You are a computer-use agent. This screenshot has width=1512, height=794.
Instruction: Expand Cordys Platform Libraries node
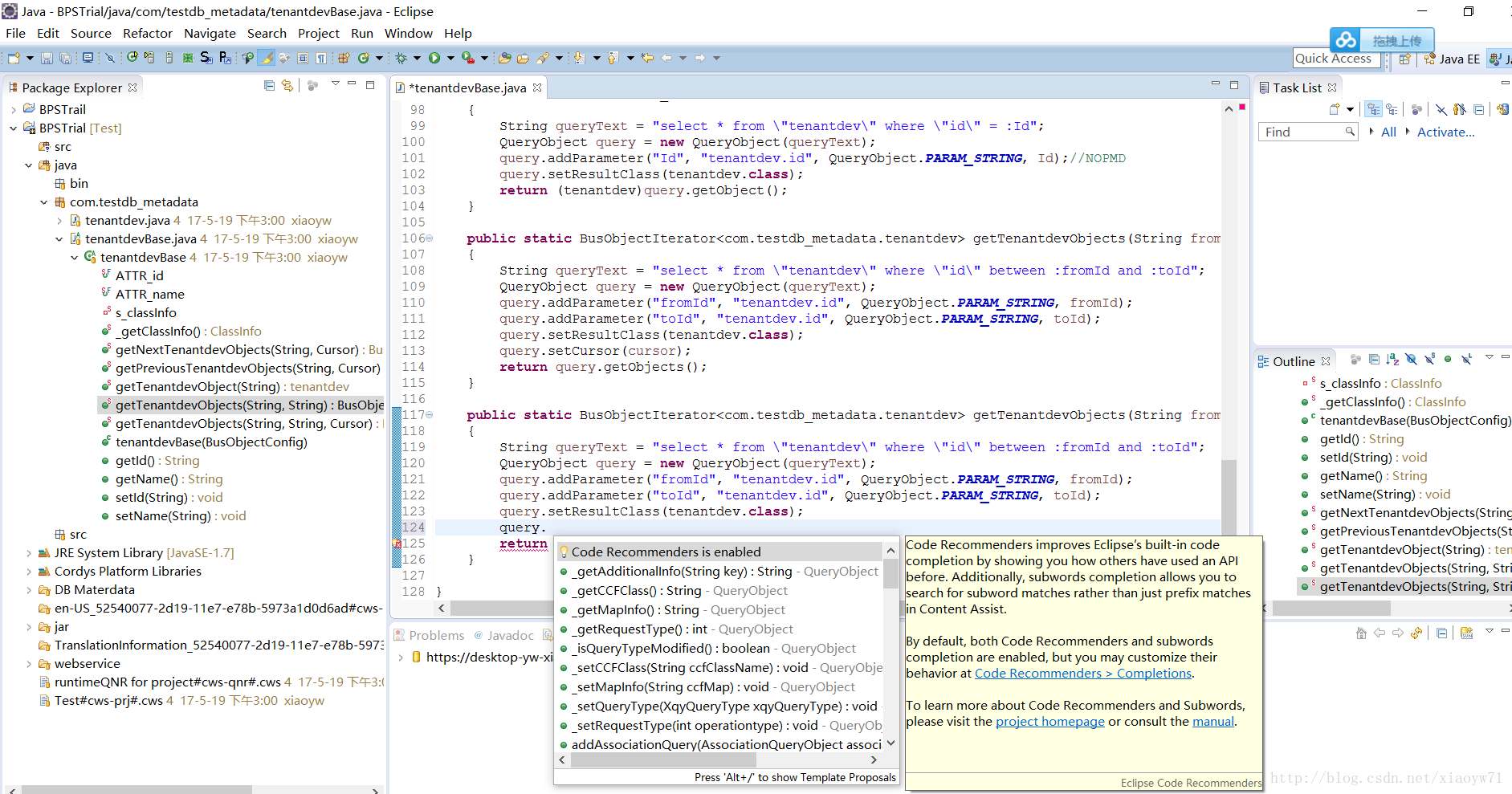point(29,572)
